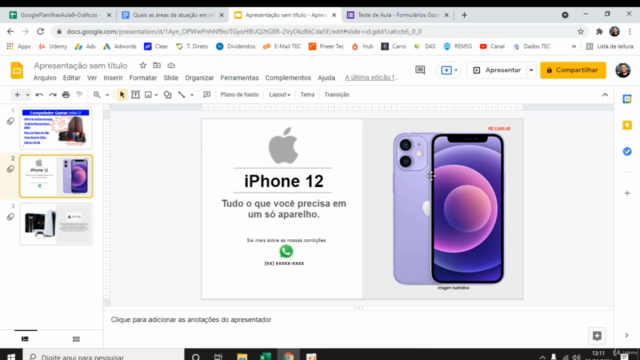Insert a shape from toolbar

coord(167,95)
